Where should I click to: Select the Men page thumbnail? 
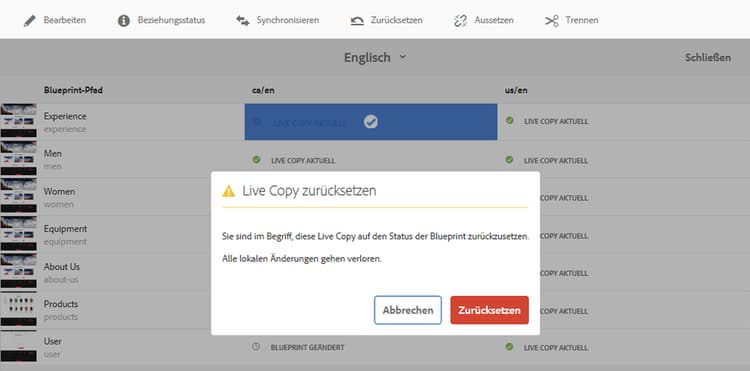pos(18,158)
